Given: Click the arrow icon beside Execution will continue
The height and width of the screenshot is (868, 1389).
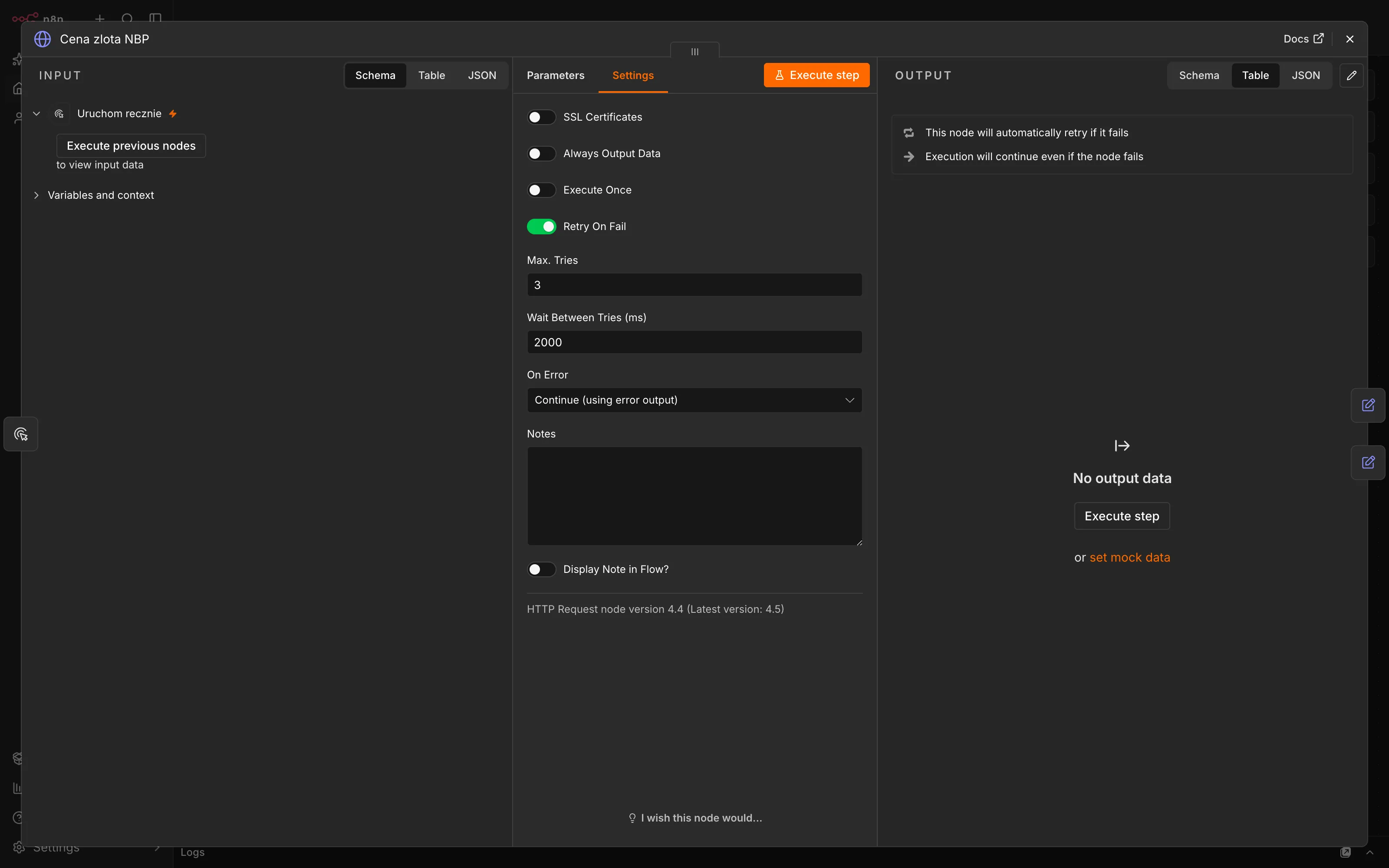Looking at the screenshot, I should click(x=908, y=157).
